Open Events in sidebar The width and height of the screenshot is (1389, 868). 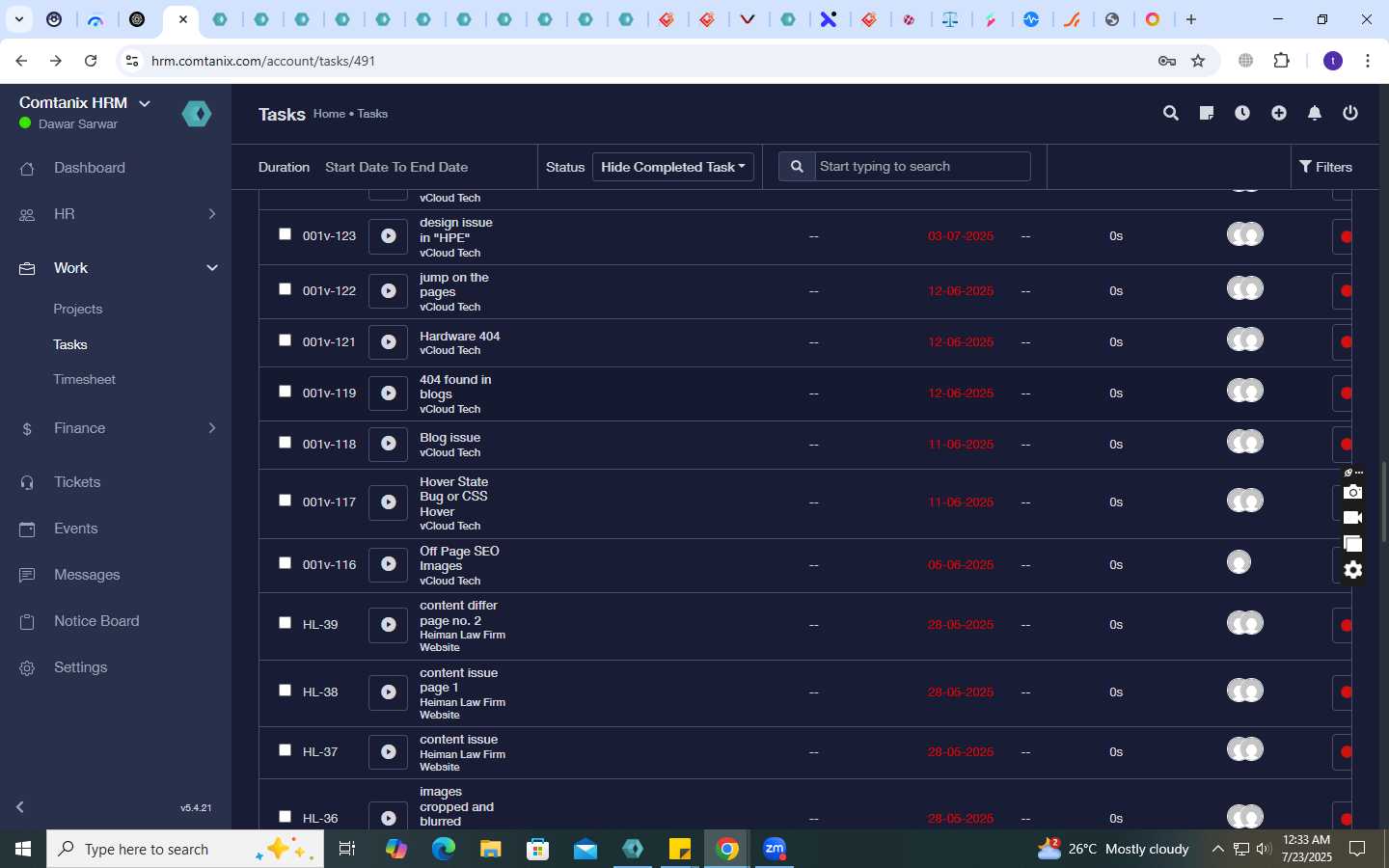click(76, 529)
